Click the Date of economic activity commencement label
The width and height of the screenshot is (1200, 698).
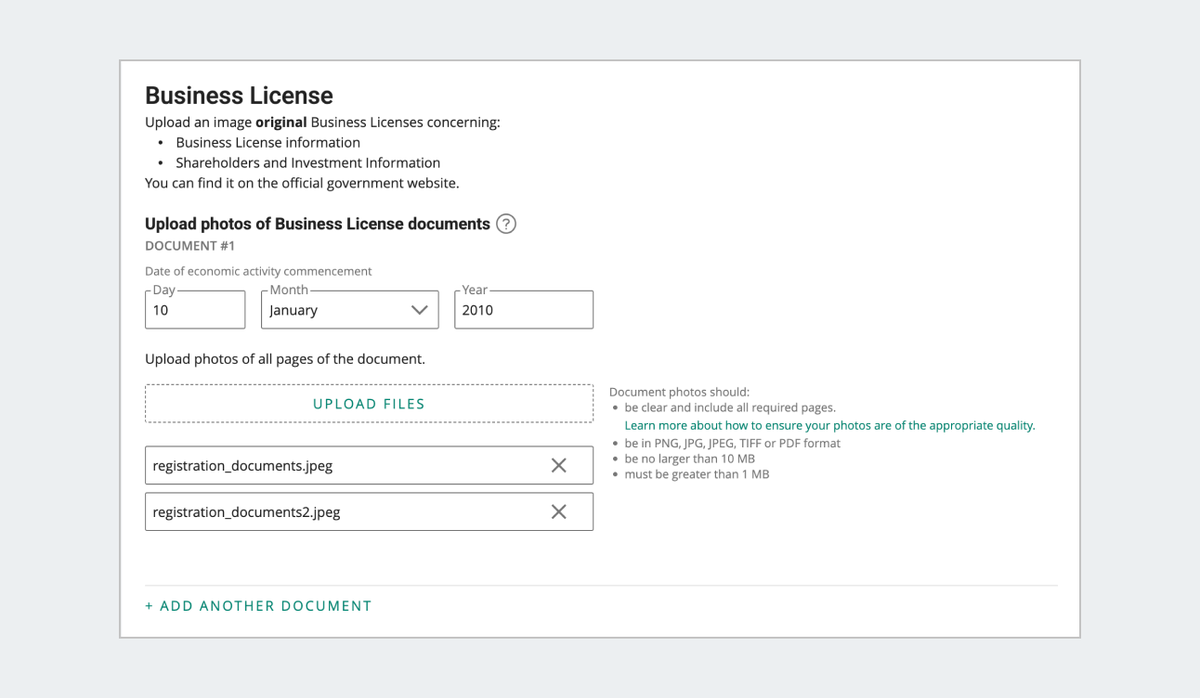click(258, 271)
